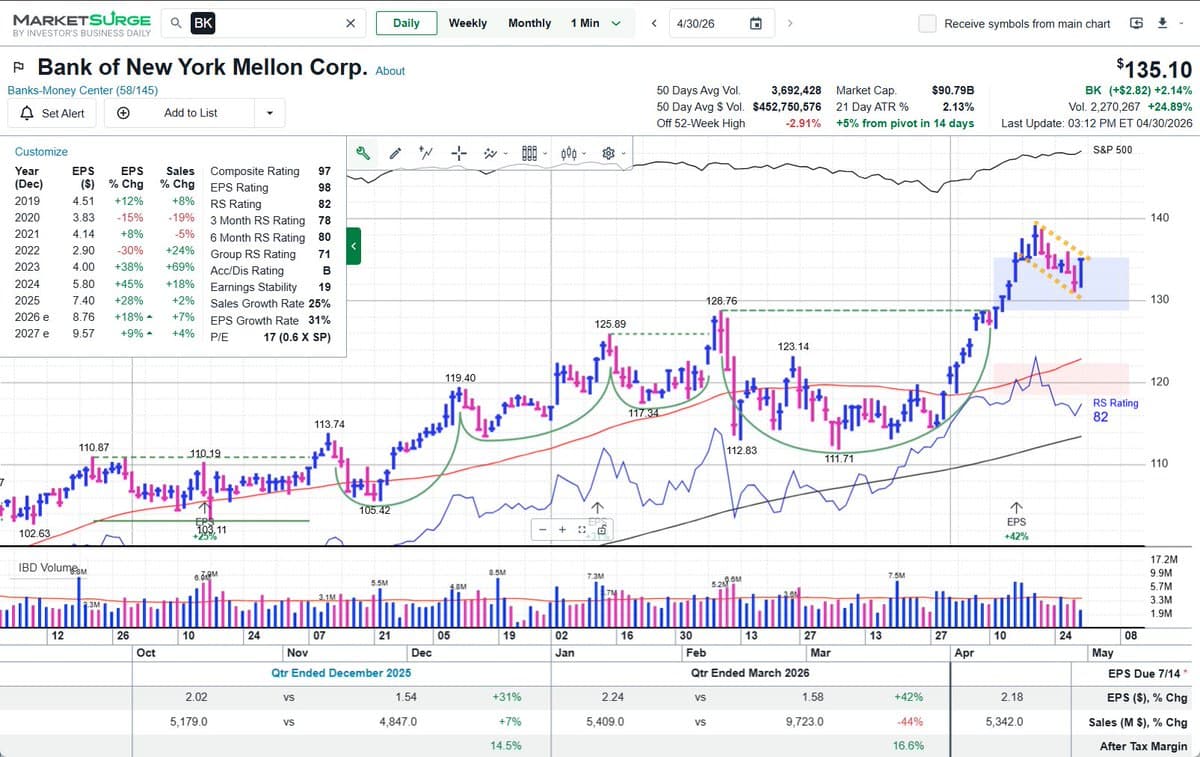
Task: Expand the chart panels dropdown arrow
Action: click(x=545, y=154)
